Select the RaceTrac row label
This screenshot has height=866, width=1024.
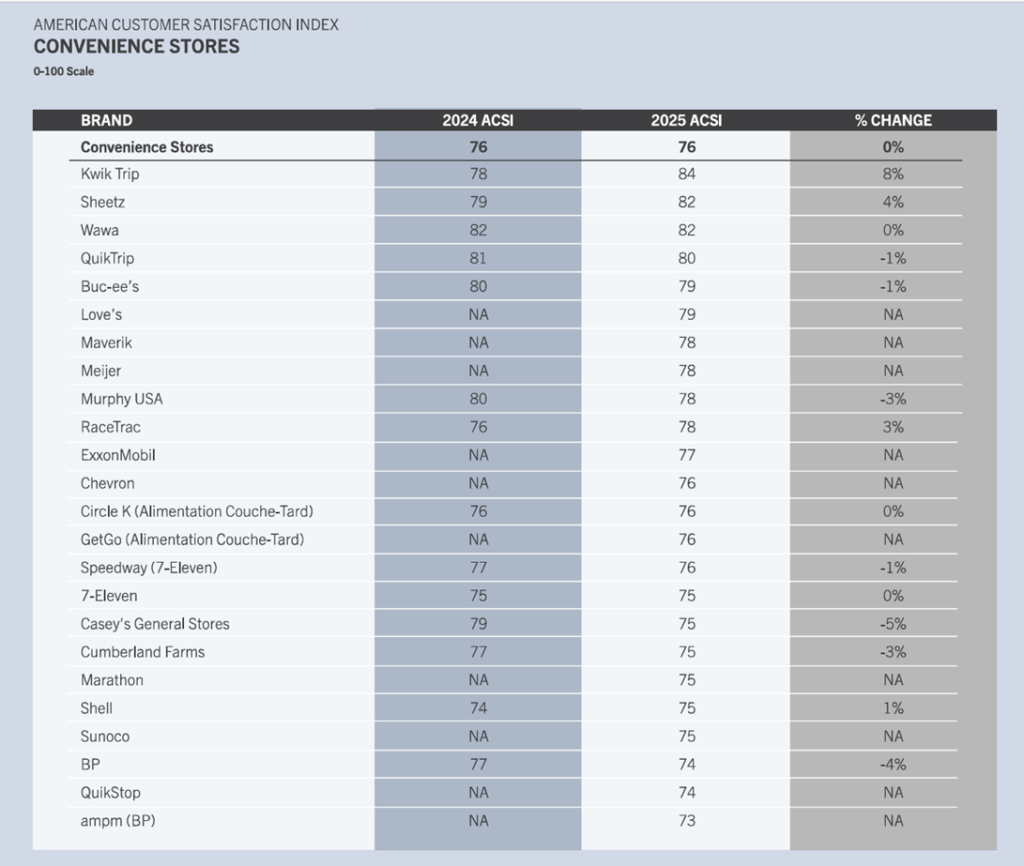111,427
